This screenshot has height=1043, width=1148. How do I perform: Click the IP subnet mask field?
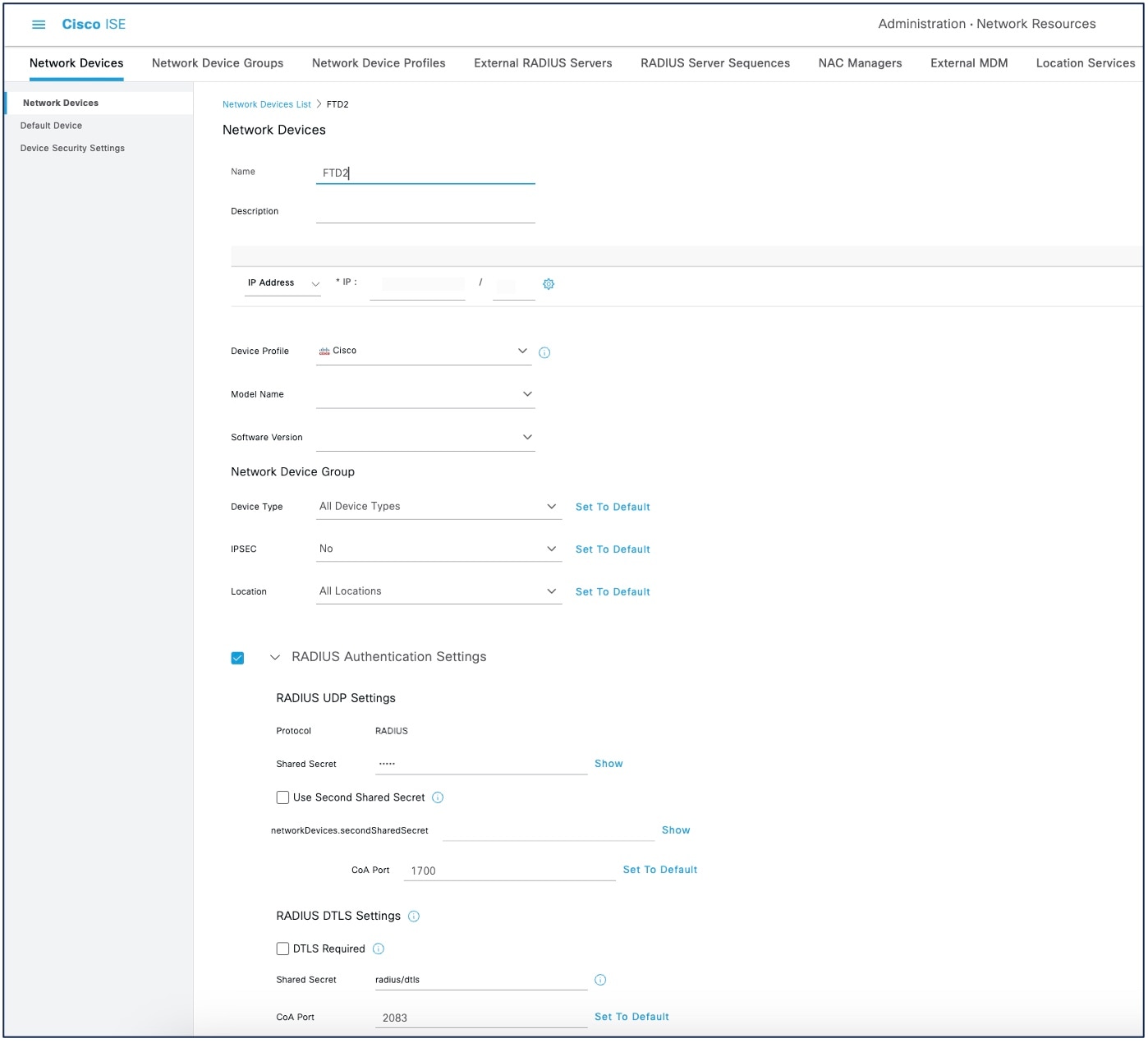pos(514,285)
